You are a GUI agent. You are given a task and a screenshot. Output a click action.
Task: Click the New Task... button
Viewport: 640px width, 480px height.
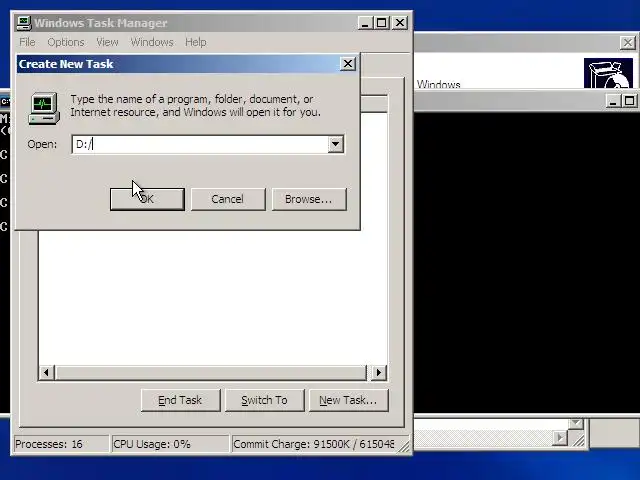coord(349,400)
